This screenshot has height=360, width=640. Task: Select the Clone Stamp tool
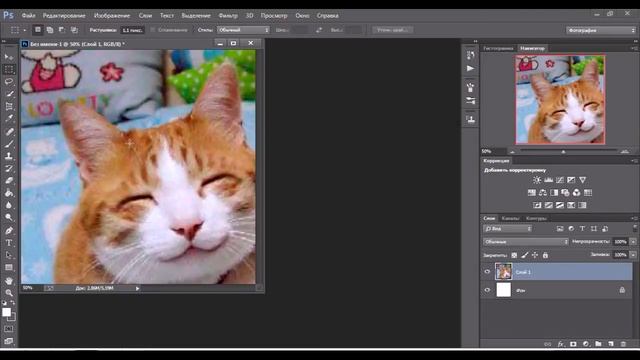click(x=9, y=156)
